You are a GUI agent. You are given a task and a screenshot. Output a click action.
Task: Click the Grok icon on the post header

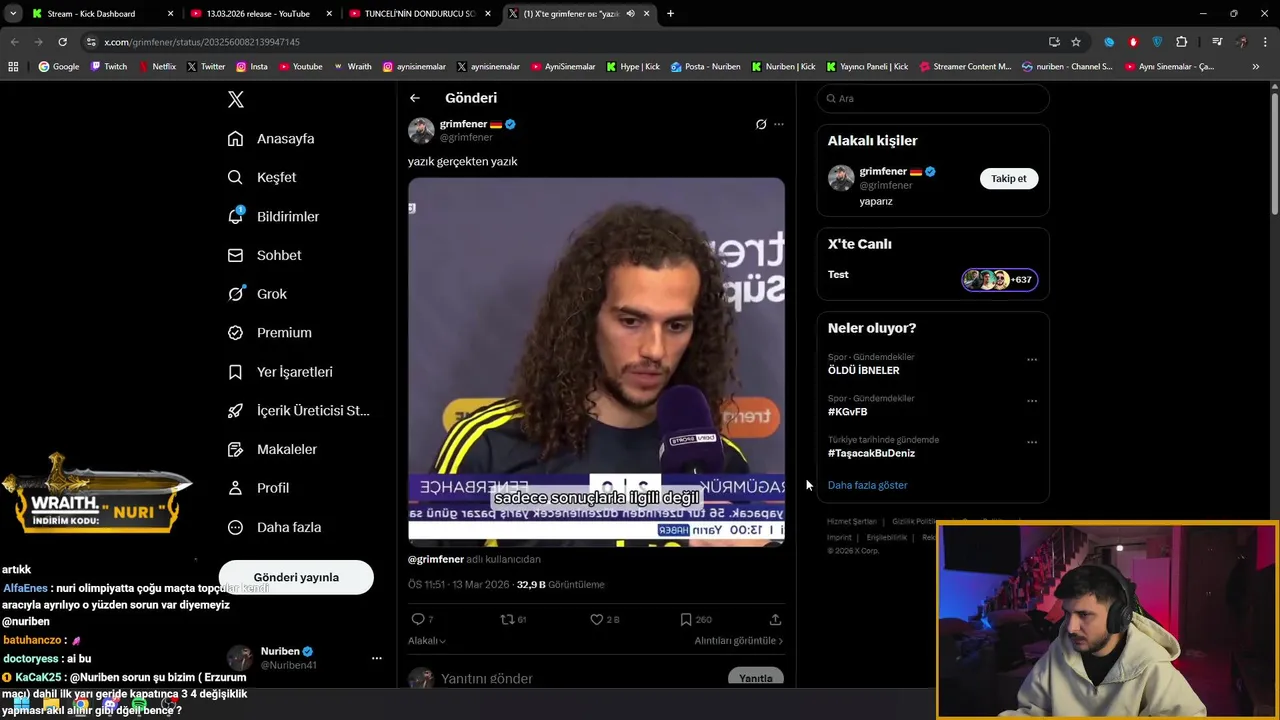[761, 125]
